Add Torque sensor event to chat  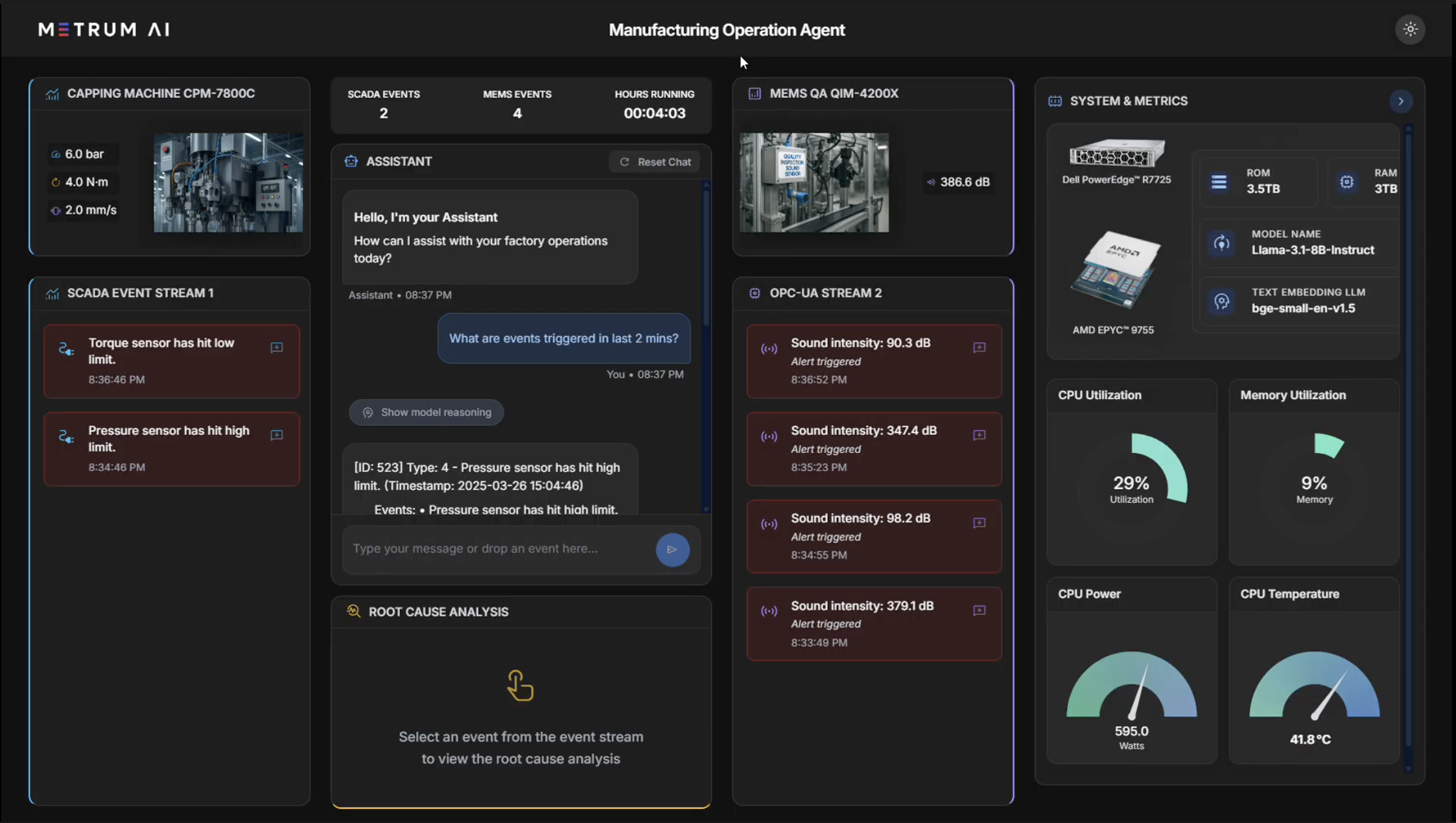[277, 348]
